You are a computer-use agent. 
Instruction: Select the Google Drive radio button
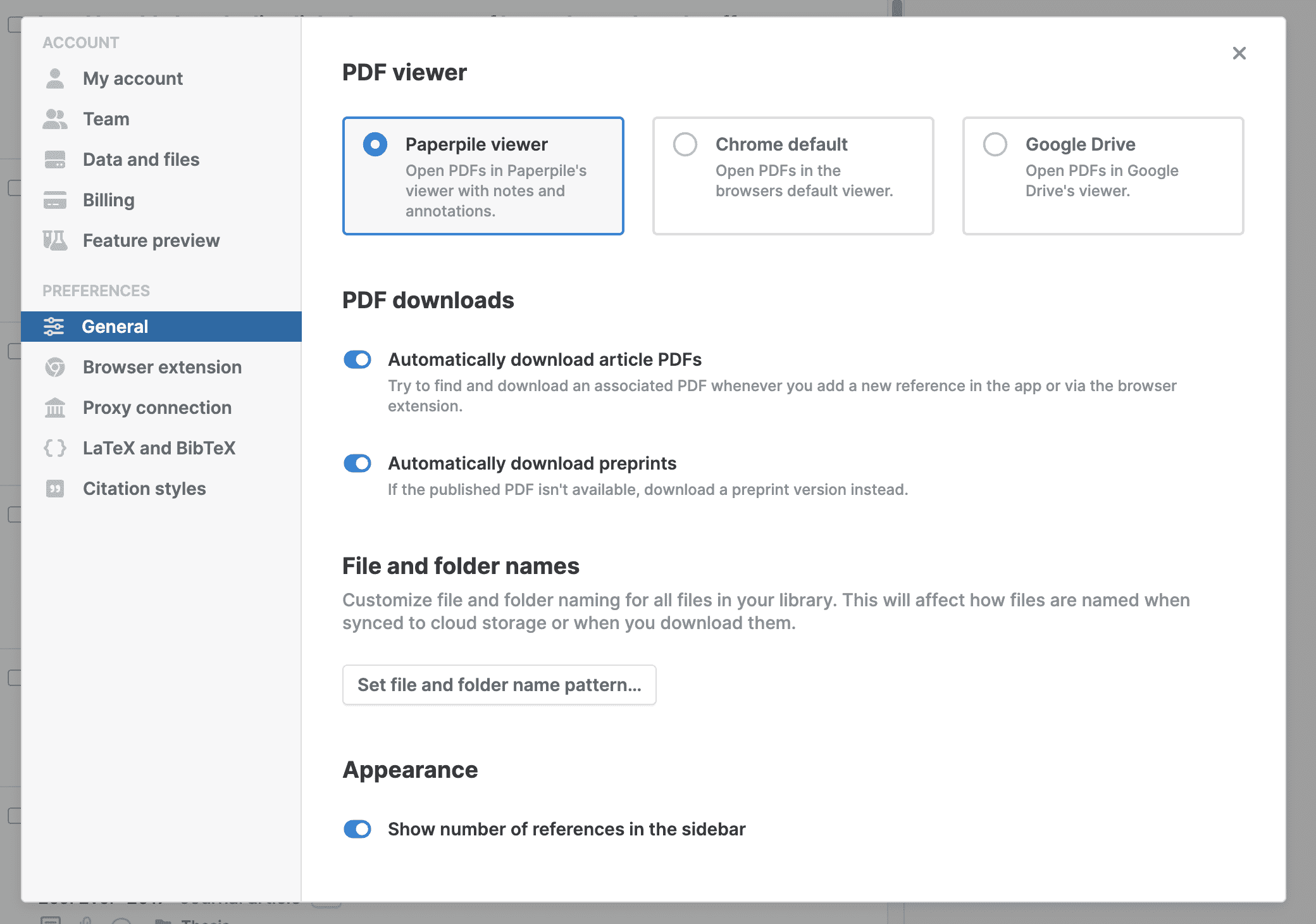click(995, 144)
